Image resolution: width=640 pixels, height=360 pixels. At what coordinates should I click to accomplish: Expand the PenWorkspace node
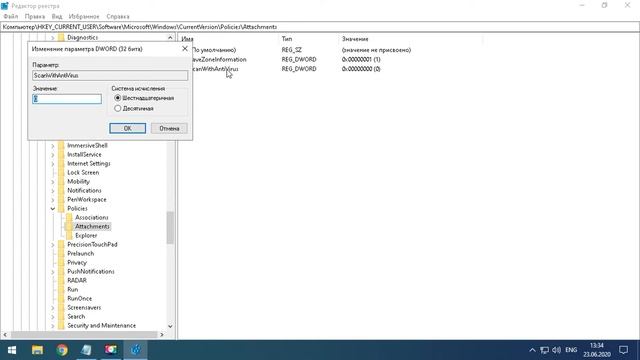click(53, 200)
